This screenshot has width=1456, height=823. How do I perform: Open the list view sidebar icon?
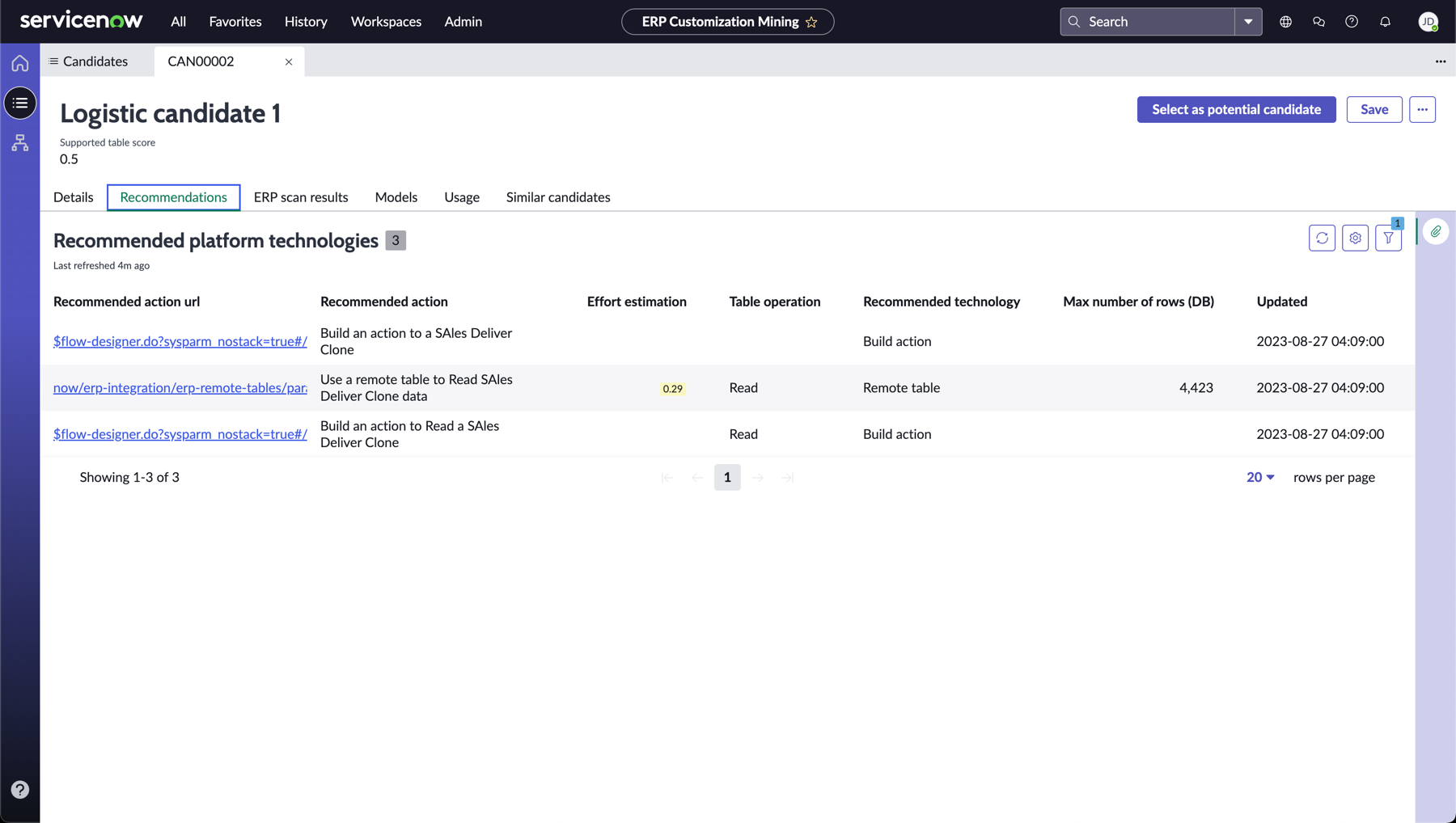click(20, 103)
